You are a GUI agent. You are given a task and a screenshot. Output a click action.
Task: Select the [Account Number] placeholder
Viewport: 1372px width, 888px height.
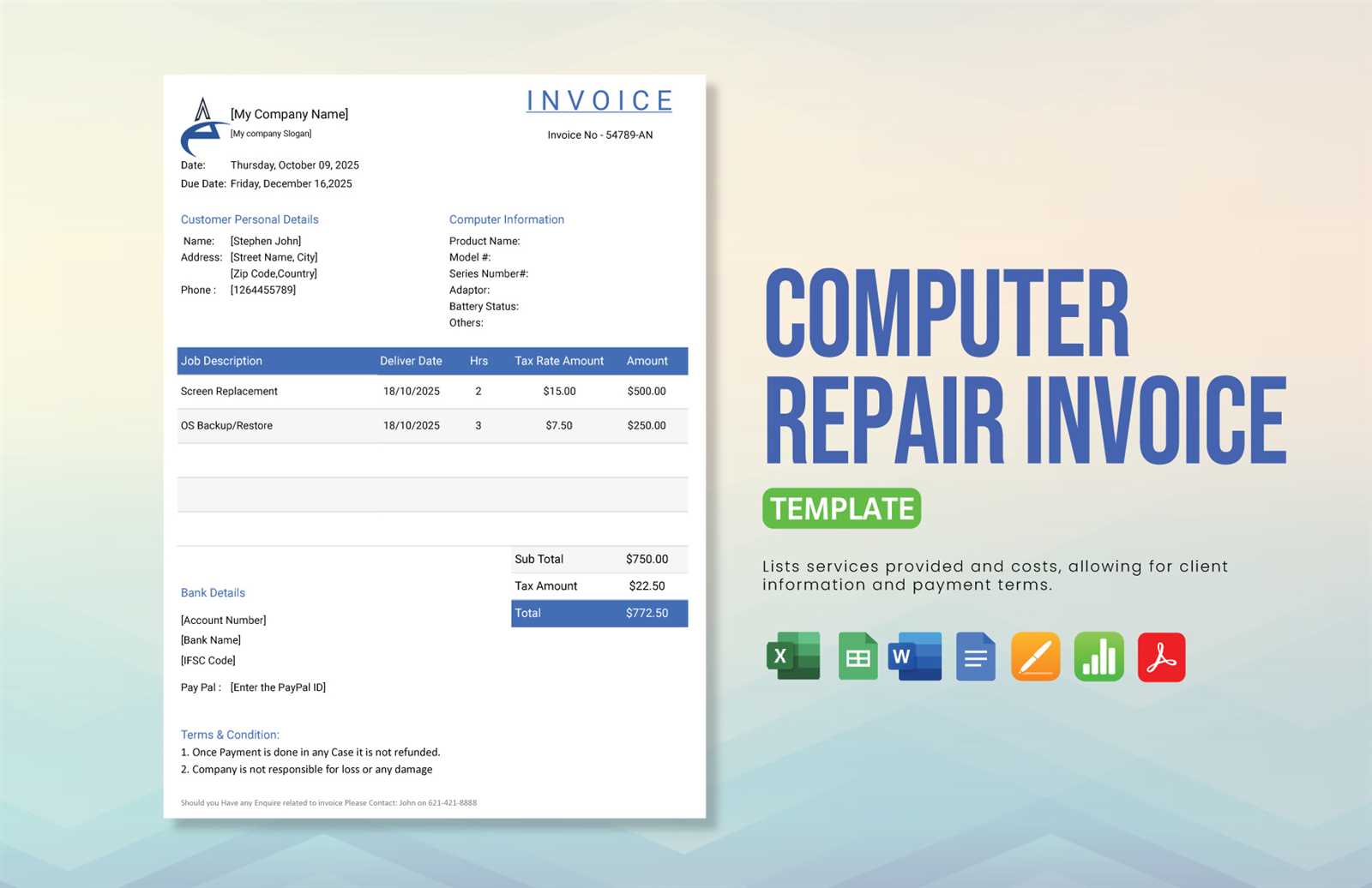pos(223,621)
